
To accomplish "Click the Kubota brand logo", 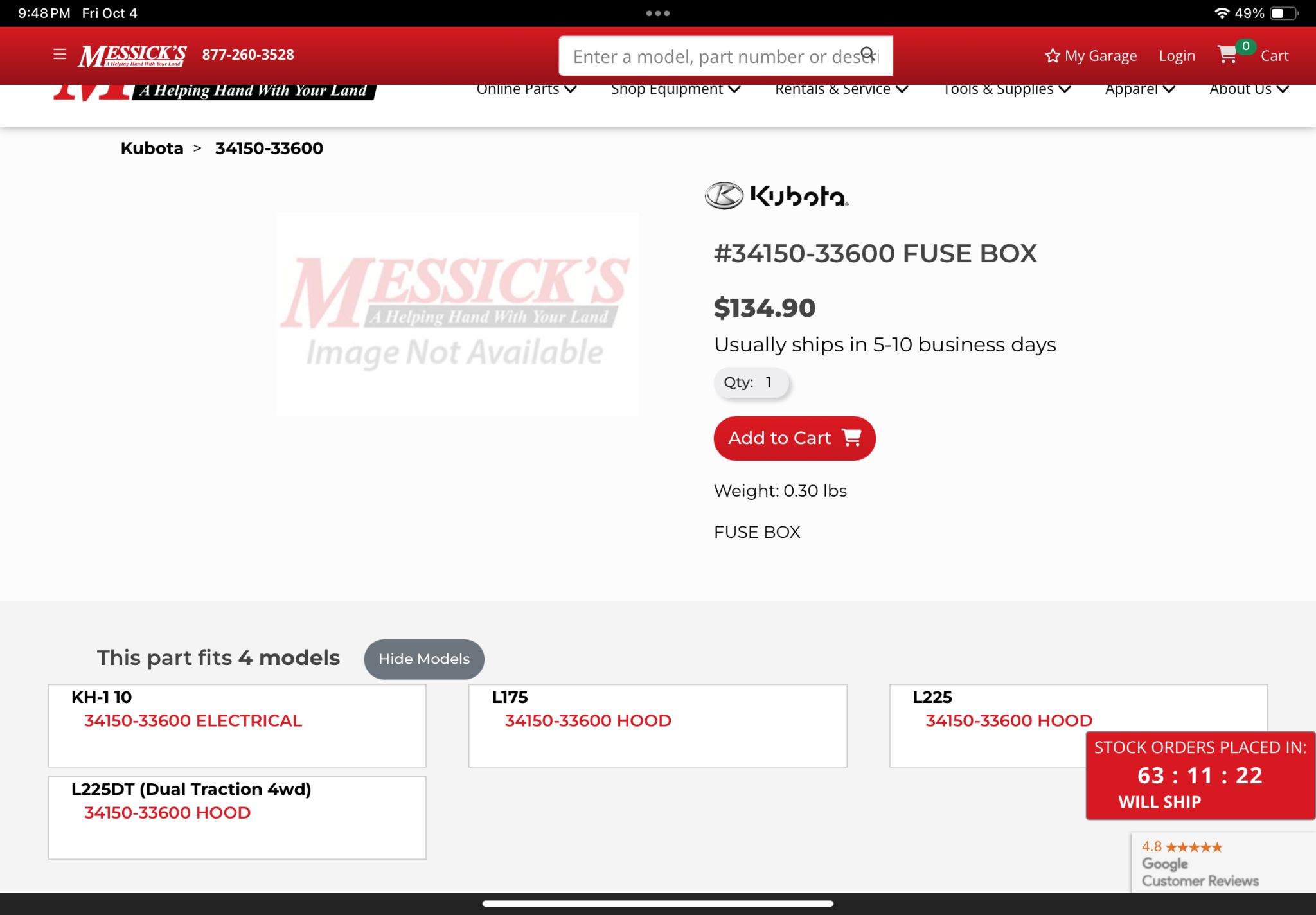I will tap(776, 196).
